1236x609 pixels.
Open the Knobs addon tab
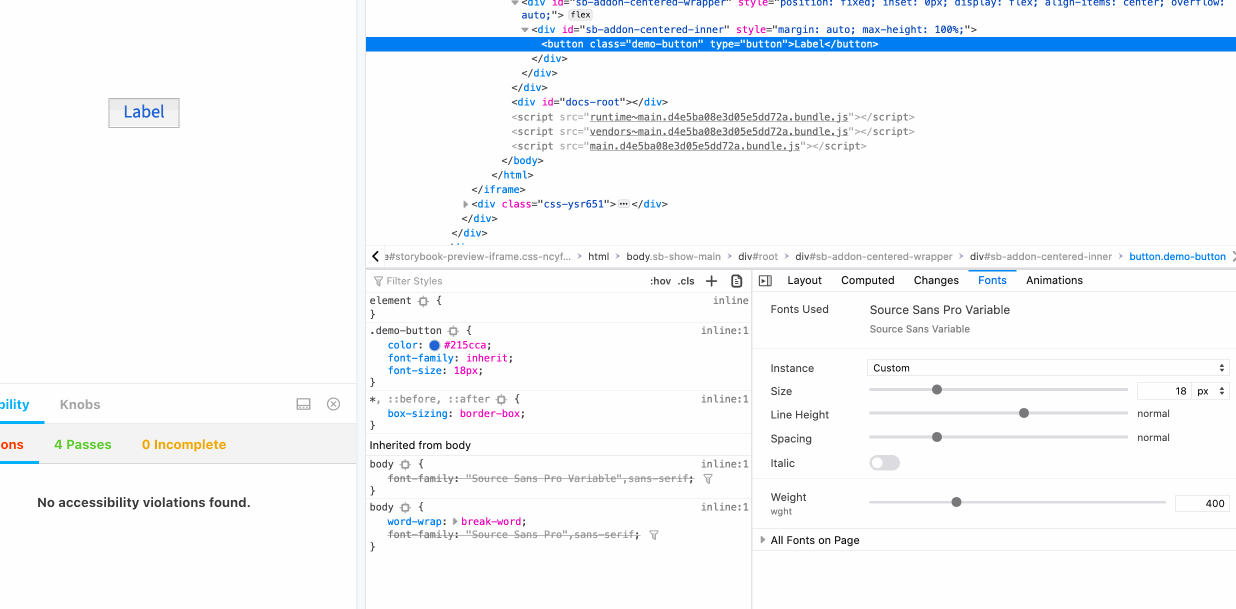coord(80,405)
